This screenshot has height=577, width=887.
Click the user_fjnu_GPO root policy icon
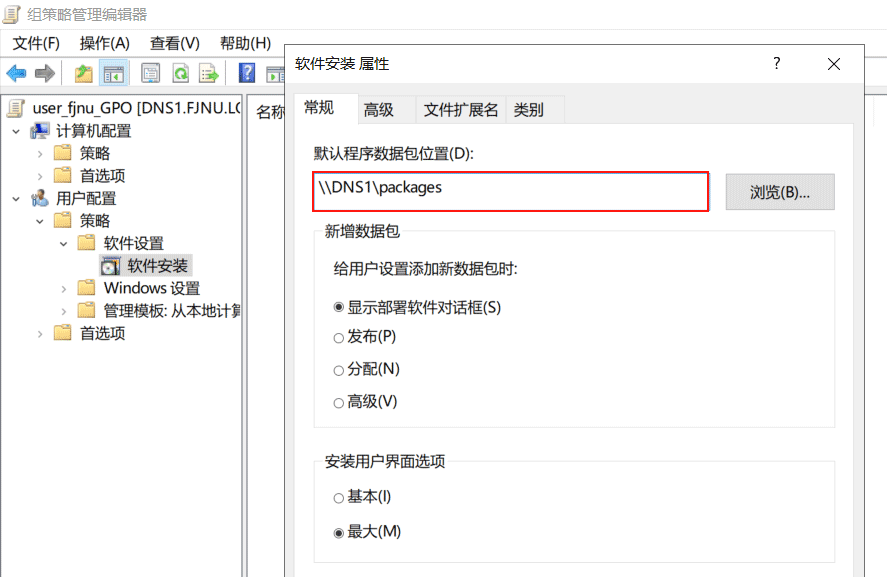tap(16, 108)
